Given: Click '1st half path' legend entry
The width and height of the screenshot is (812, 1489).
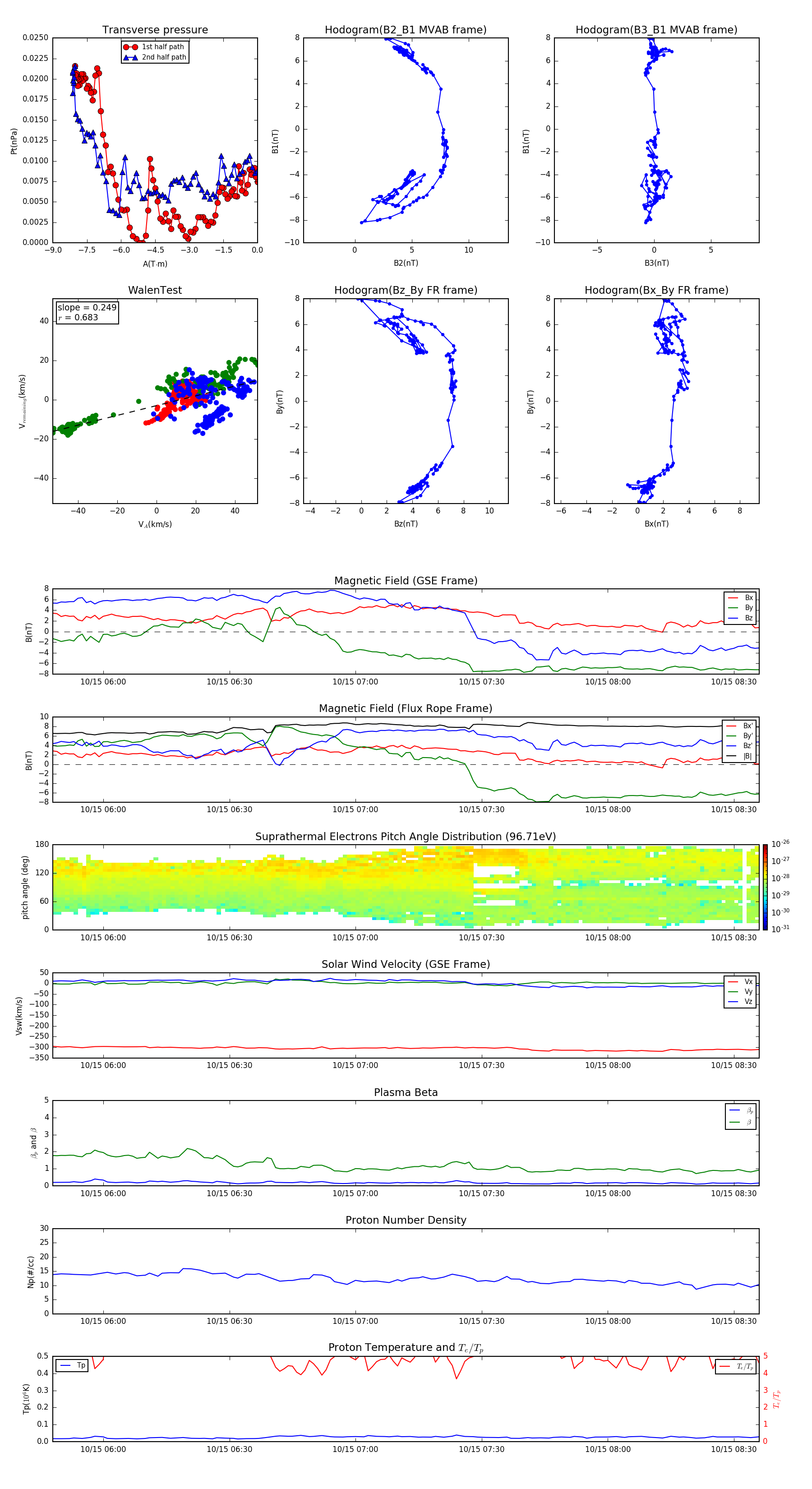Looking at the screenshot, I should [154, 47].
